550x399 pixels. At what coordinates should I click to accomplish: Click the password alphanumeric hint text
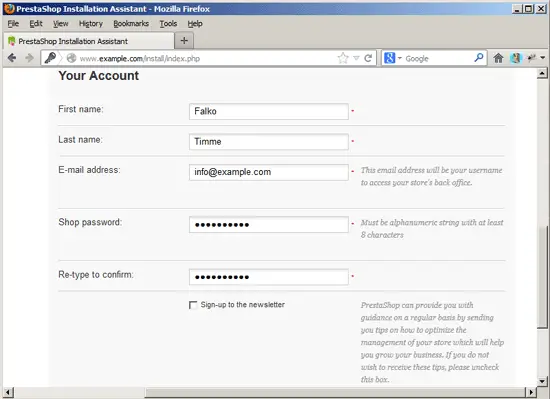(432, 229)
